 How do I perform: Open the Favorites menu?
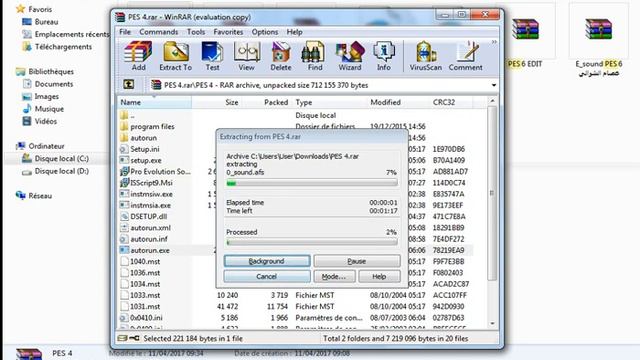click(228, 32)
